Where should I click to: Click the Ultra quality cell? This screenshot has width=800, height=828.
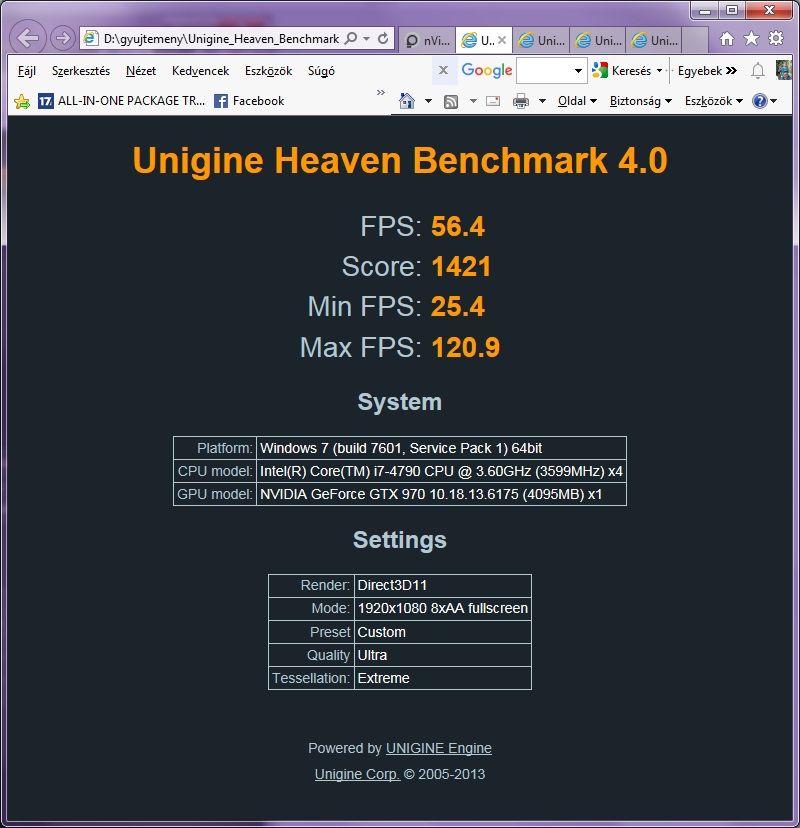[443, 655]
